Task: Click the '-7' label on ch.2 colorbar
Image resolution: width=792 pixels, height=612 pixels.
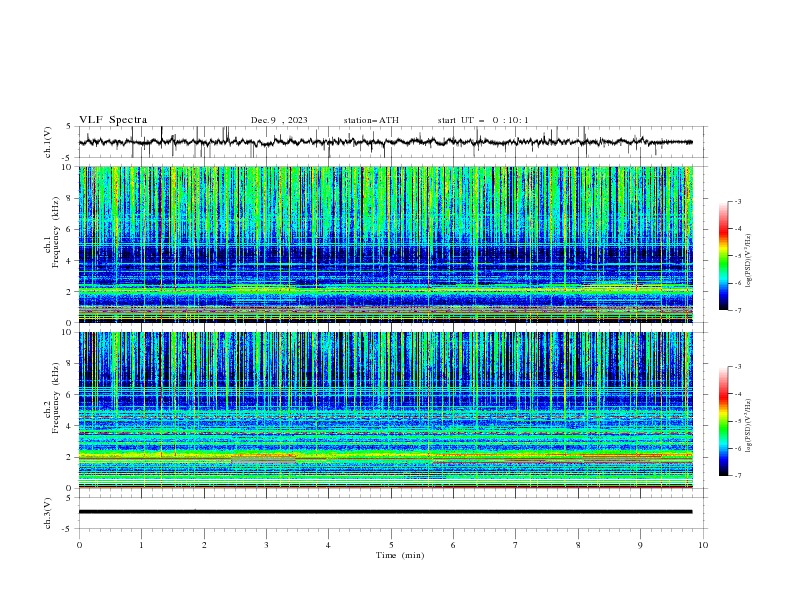Action: tap(738, 476)
